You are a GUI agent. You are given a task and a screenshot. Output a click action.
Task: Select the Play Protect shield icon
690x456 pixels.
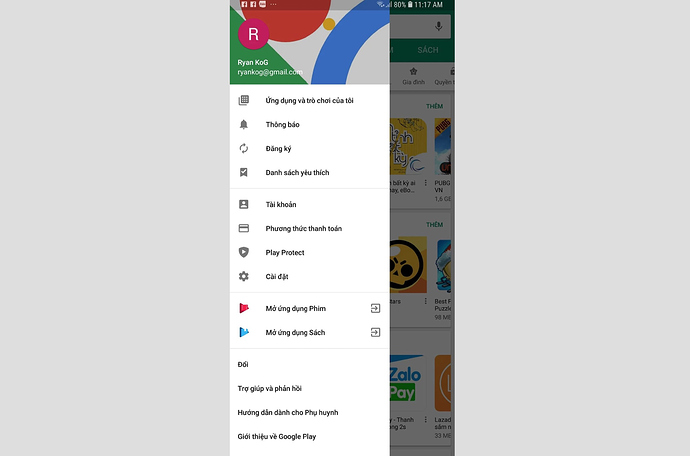(x=243, y=252)
